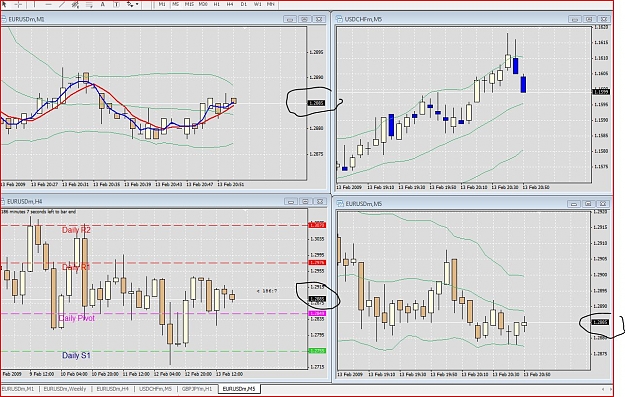Switch timeframe to M30
The width and height of the screenshot is (625, 397).
pos(203,4)
